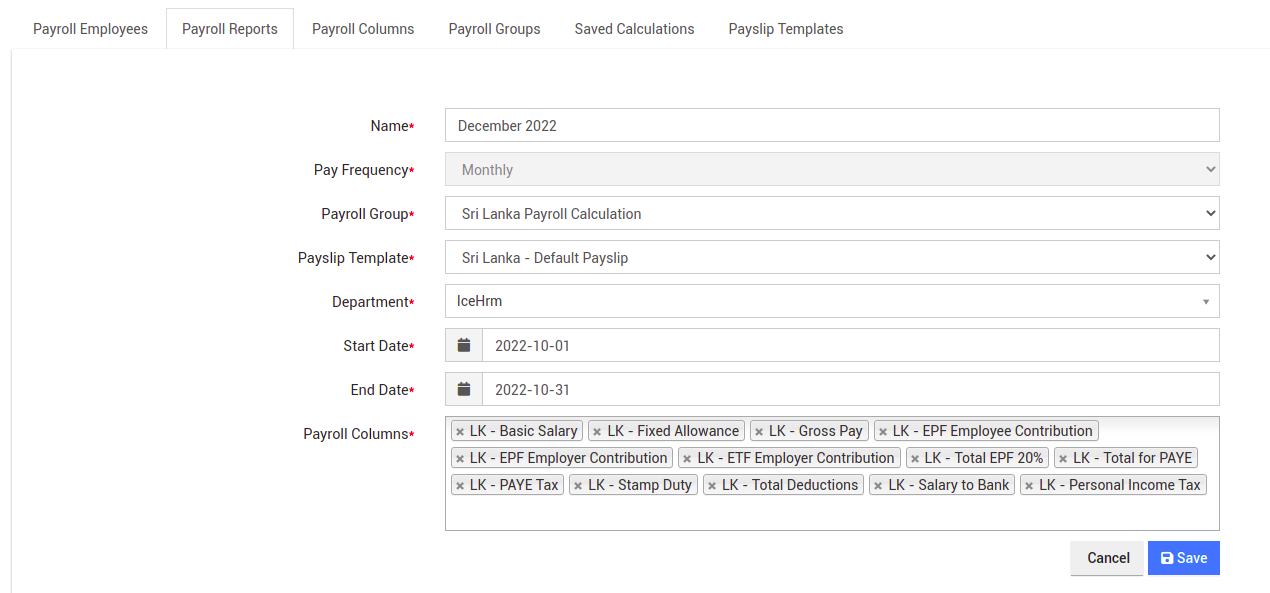Remove the LK - Total Deductions tag

pyautogui.click(x=712, y=486)
